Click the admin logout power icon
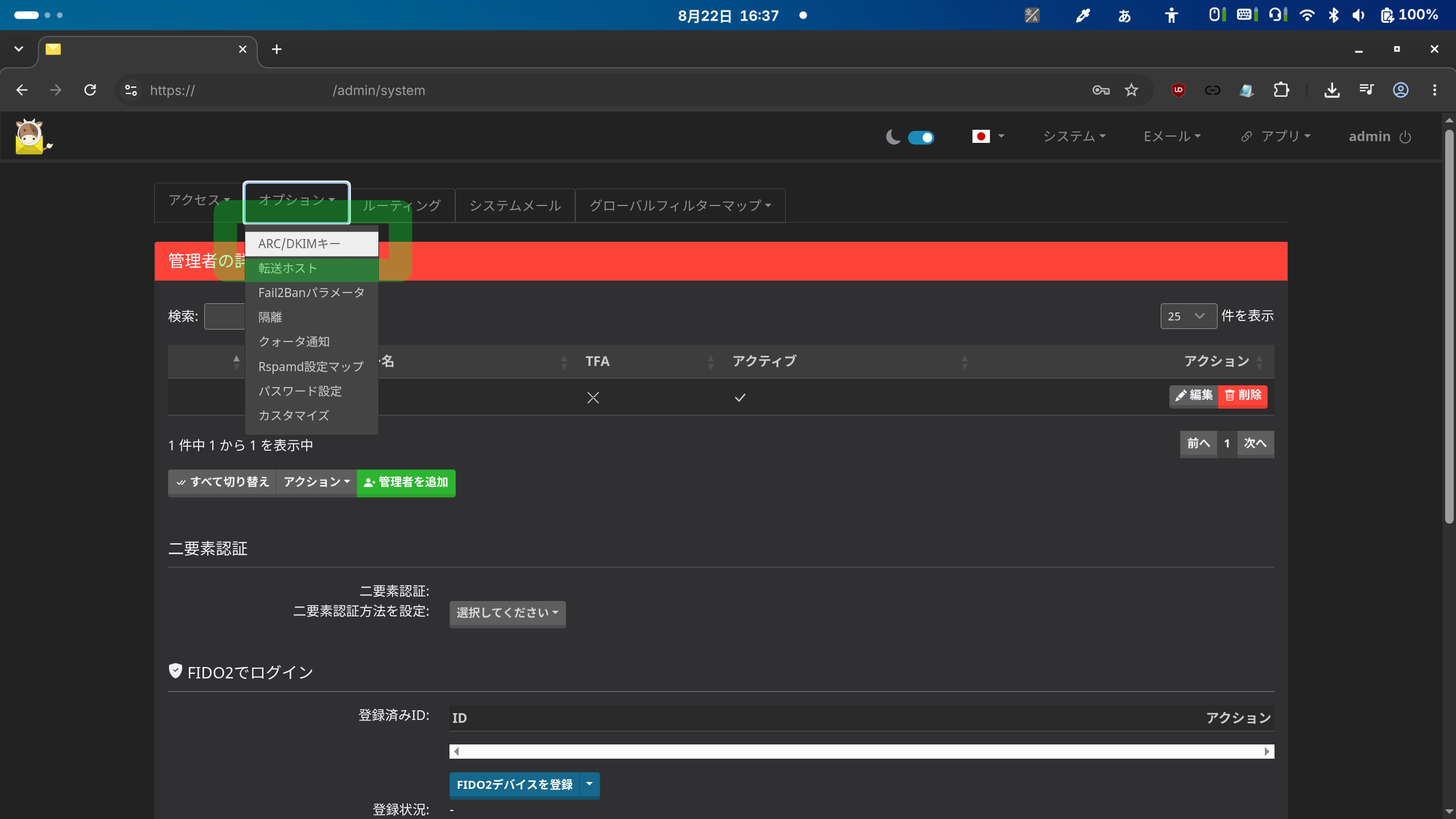The height and width of the screenshot is (819, 1456). 1405,137
